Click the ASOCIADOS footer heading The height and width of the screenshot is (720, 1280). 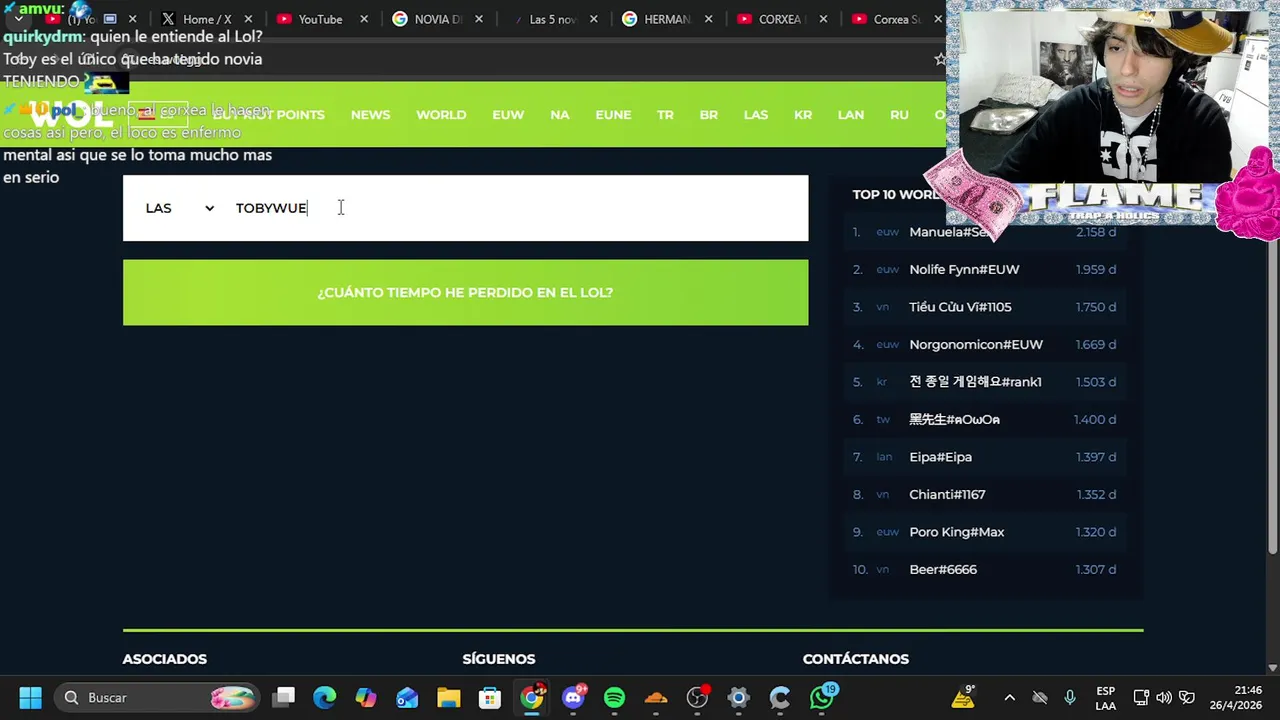pos(165,659)
